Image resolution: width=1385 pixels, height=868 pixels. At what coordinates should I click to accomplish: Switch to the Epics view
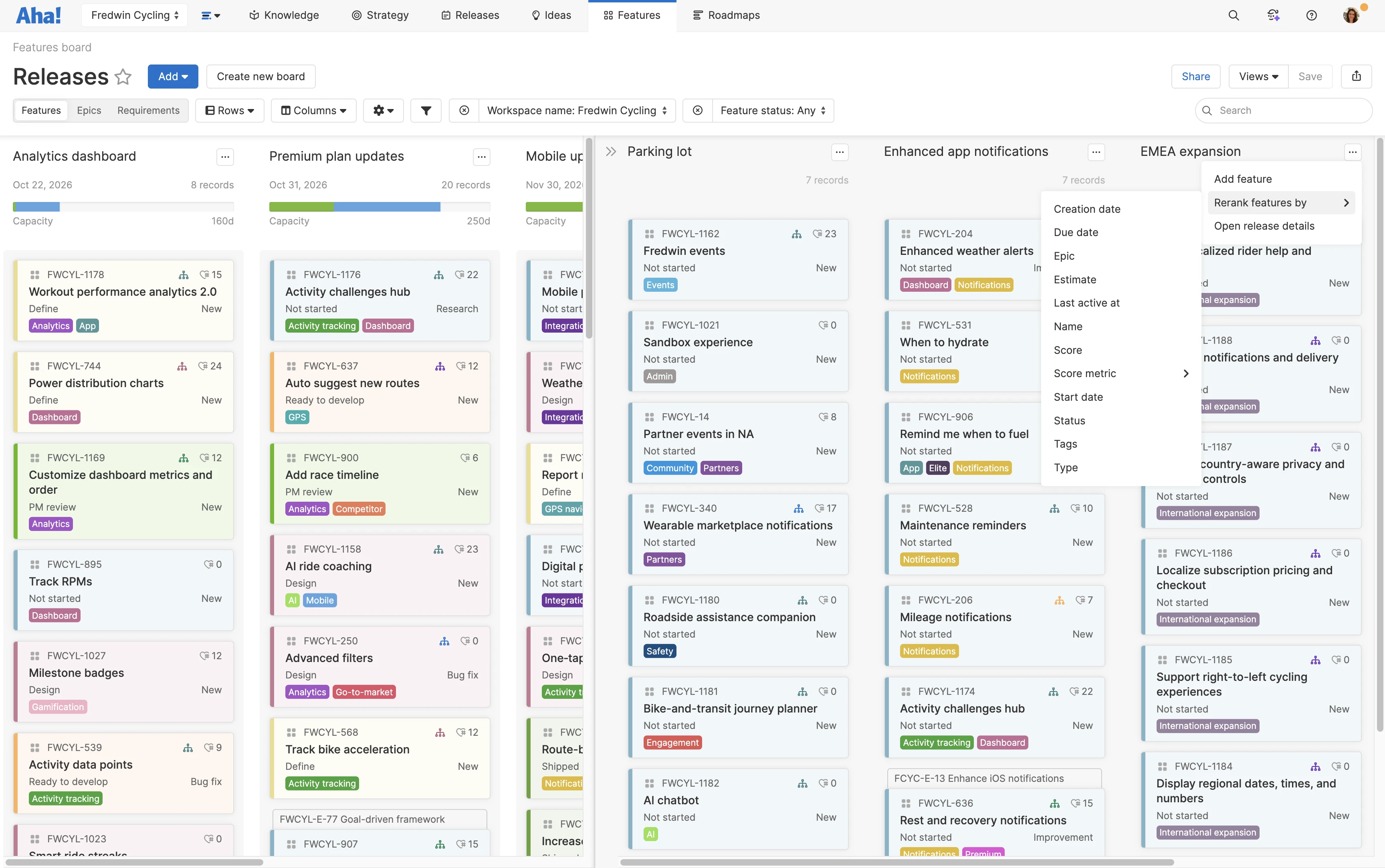point(89,110)
